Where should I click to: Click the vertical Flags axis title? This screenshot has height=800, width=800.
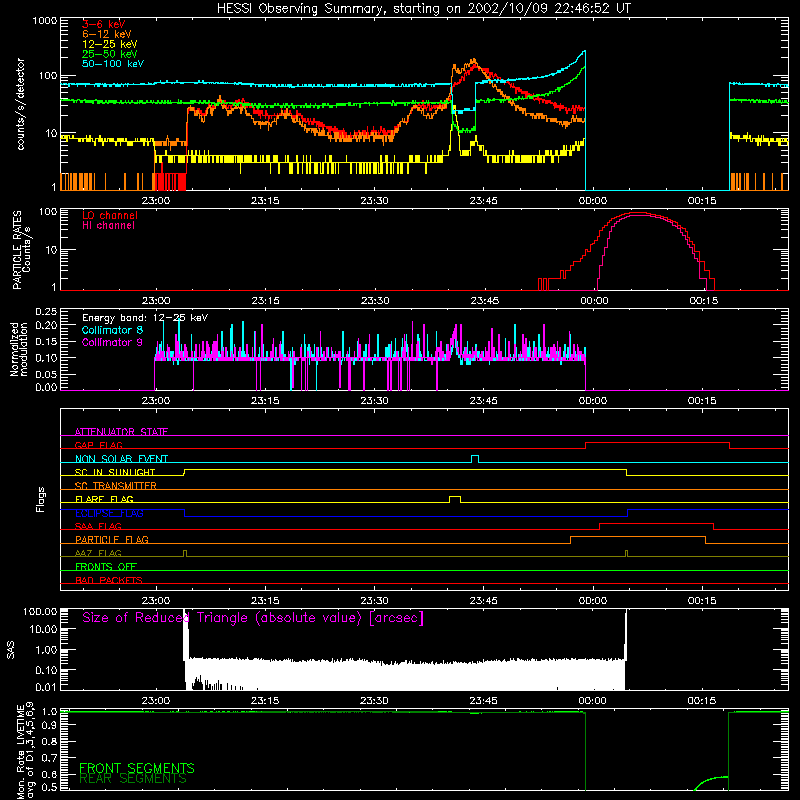click(x=41, y=499)
